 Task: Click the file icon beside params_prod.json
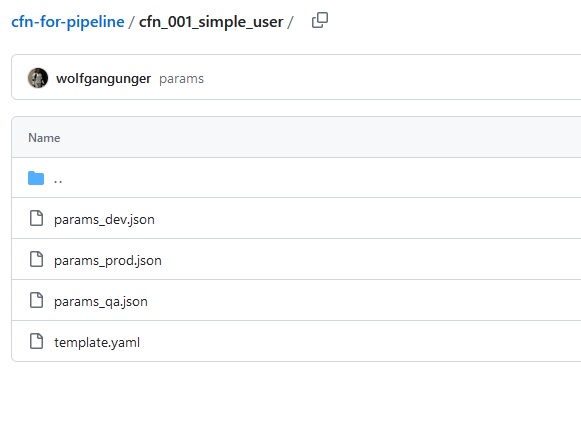pos(36,259)
